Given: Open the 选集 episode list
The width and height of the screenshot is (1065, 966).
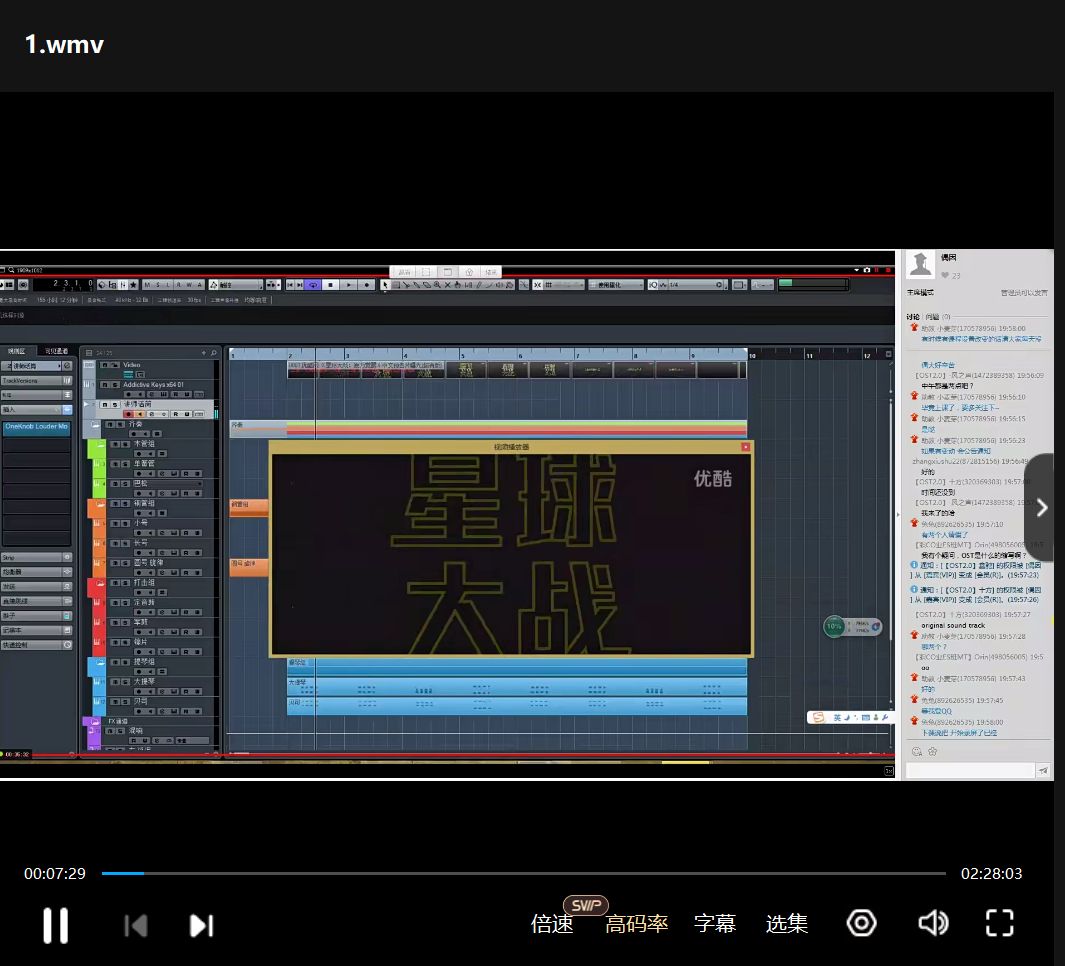Looking at the screenshot, I should point(787,923).
